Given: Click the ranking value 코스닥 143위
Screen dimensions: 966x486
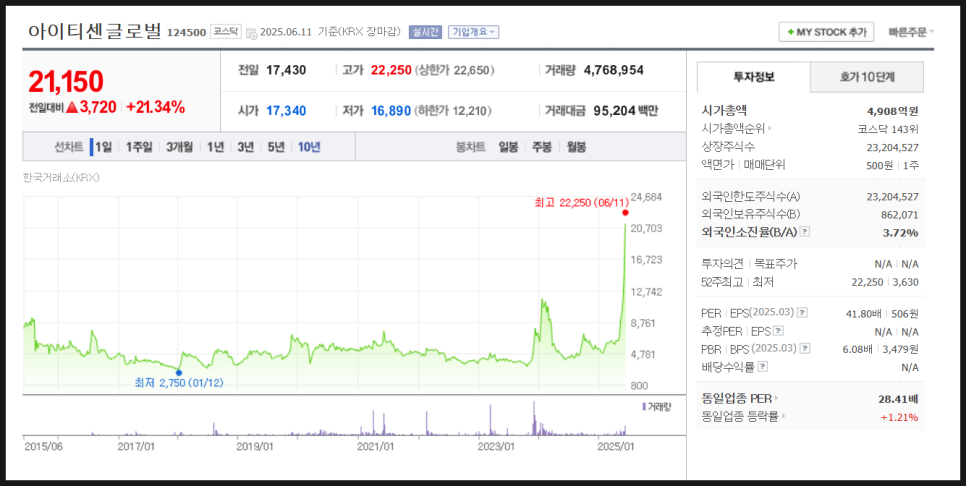Looking at the screenshot, I should click(888, 129).
